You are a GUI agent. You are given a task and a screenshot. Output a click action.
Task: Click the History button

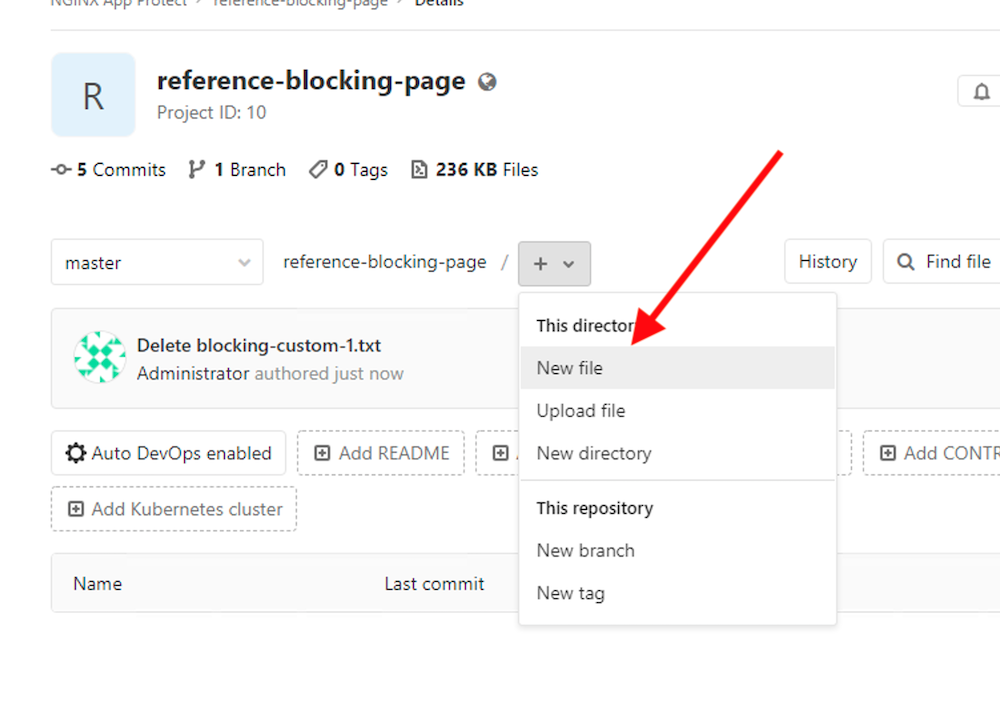click(x=828, y=261)
